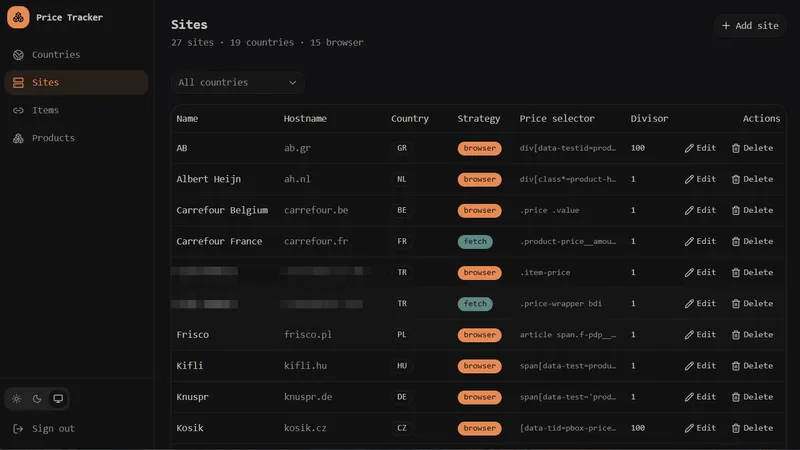This screenshot has width=800, height=450.
Task: Delete the Albert Heijn site
Action: pos(753,179)
